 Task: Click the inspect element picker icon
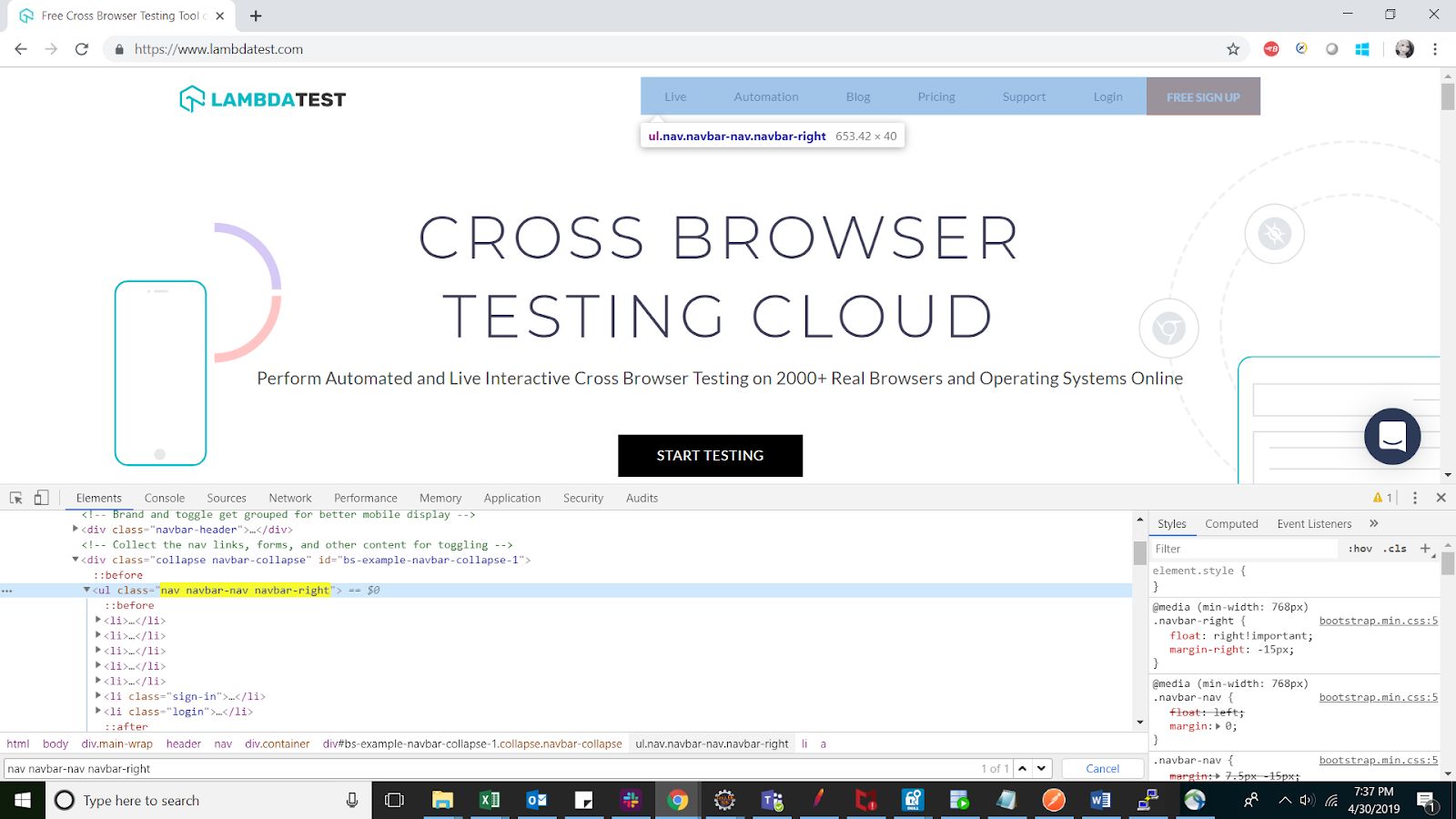[x=15, y=498]
